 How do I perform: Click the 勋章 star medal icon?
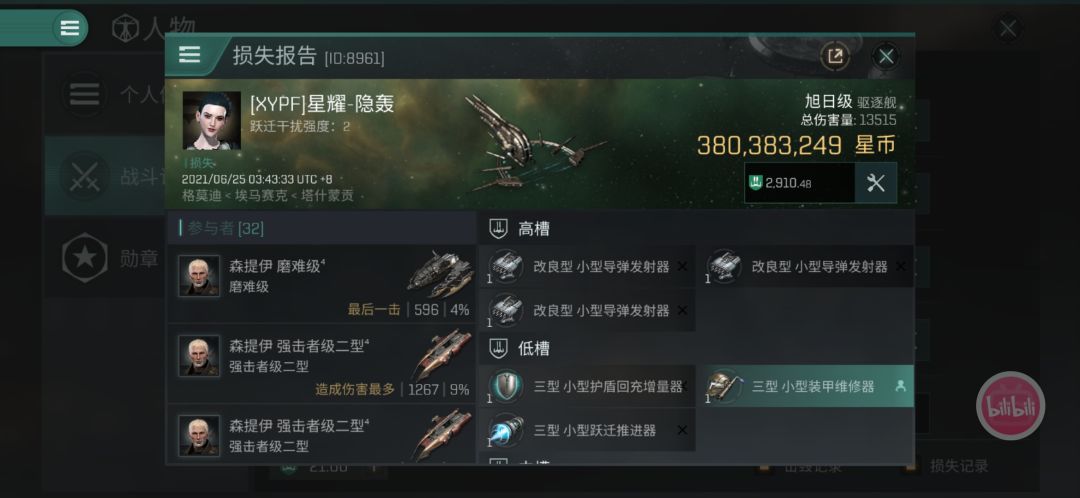[85, 258]
